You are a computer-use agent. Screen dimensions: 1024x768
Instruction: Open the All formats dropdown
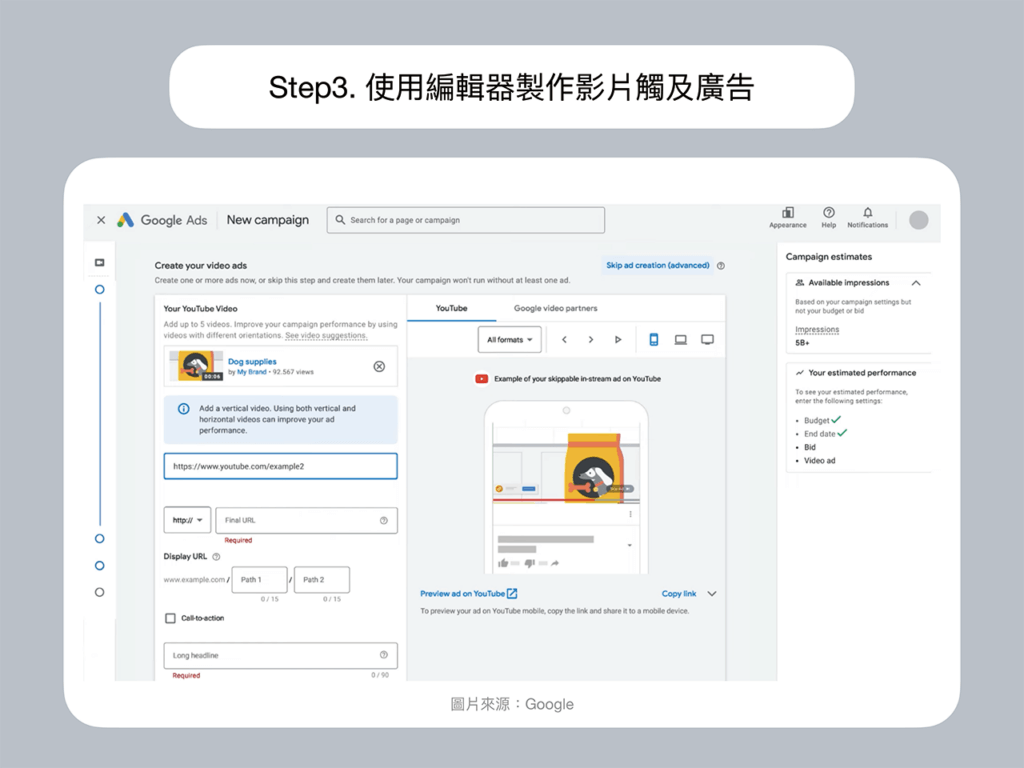(509, 340)
